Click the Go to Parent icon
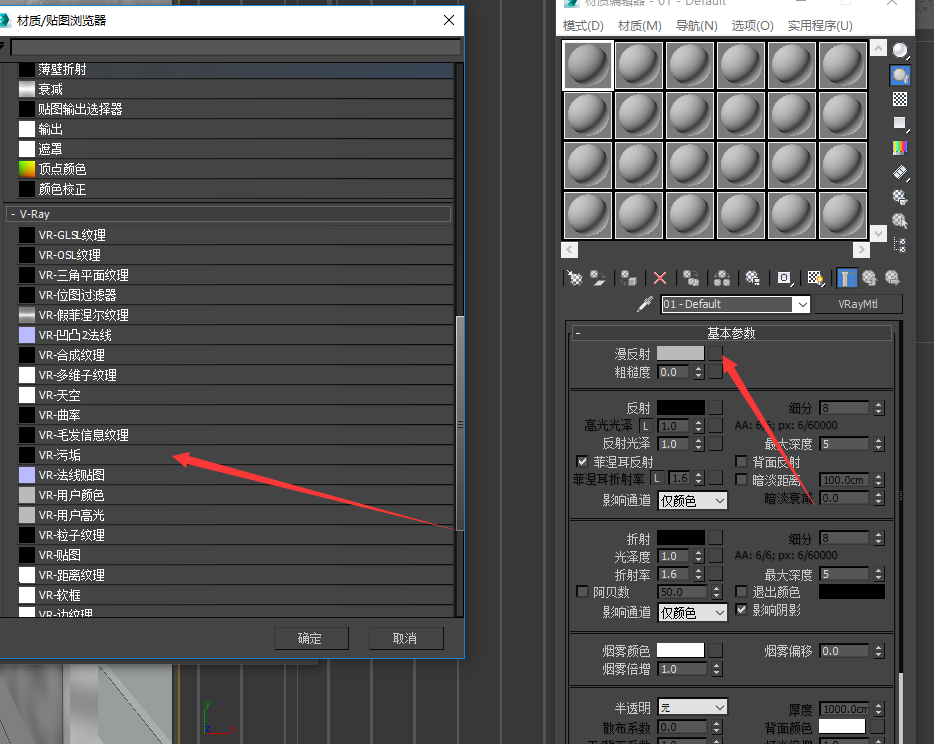 pyautogui.click(x=870, y=278)
